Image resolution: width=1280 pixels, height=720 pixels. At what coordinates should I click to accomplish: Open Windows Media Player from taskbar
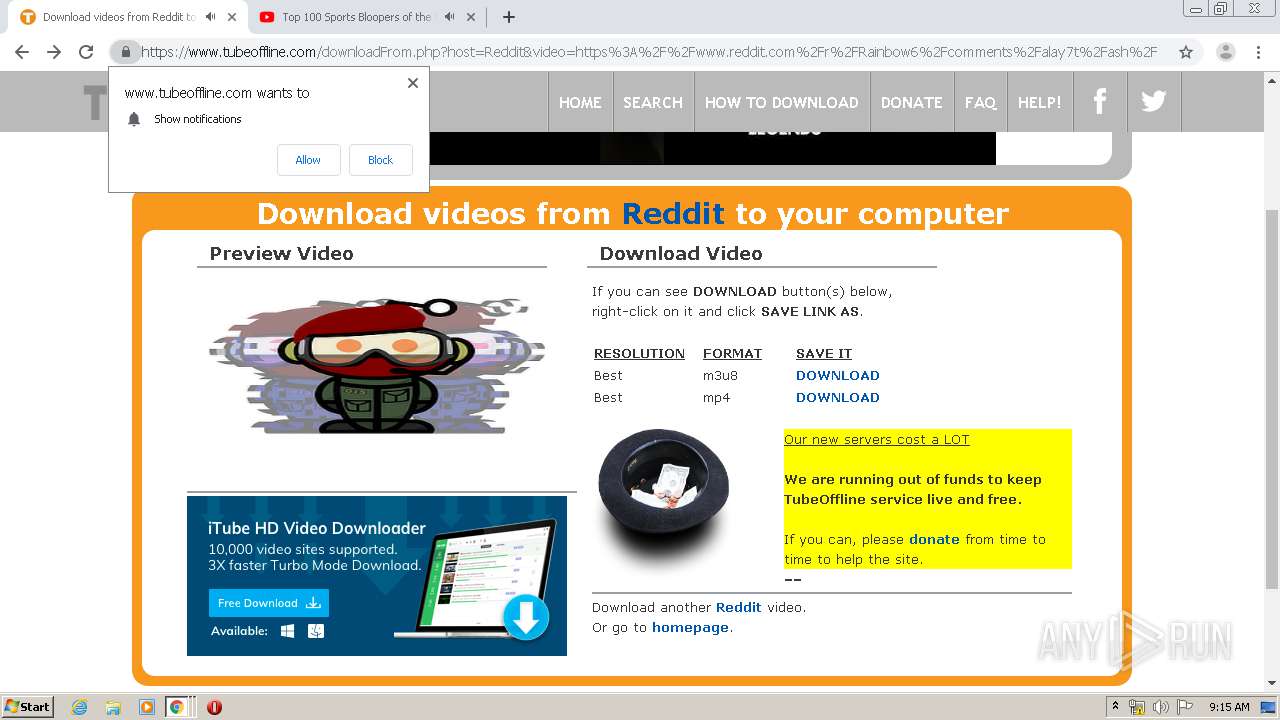pyautogui.click(x=146, y=707)
